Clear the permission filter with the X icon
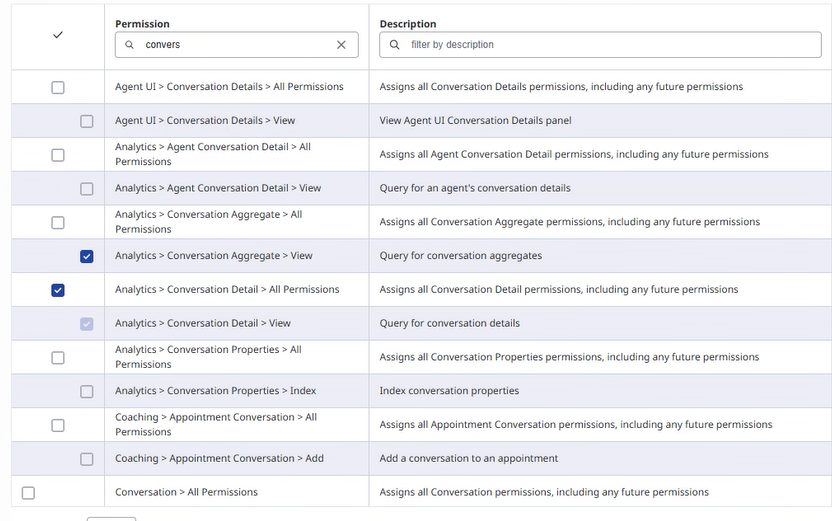 point(341,45)
